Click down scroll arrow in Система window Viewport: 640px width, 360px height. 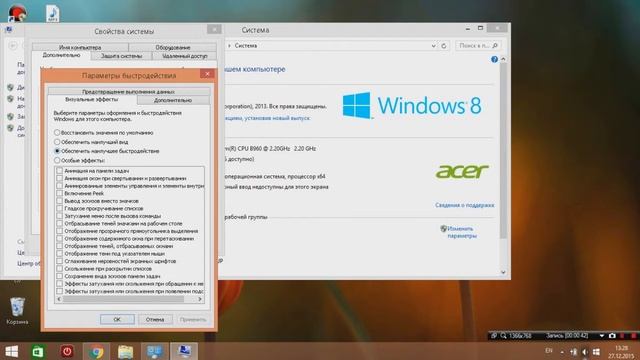503,272
